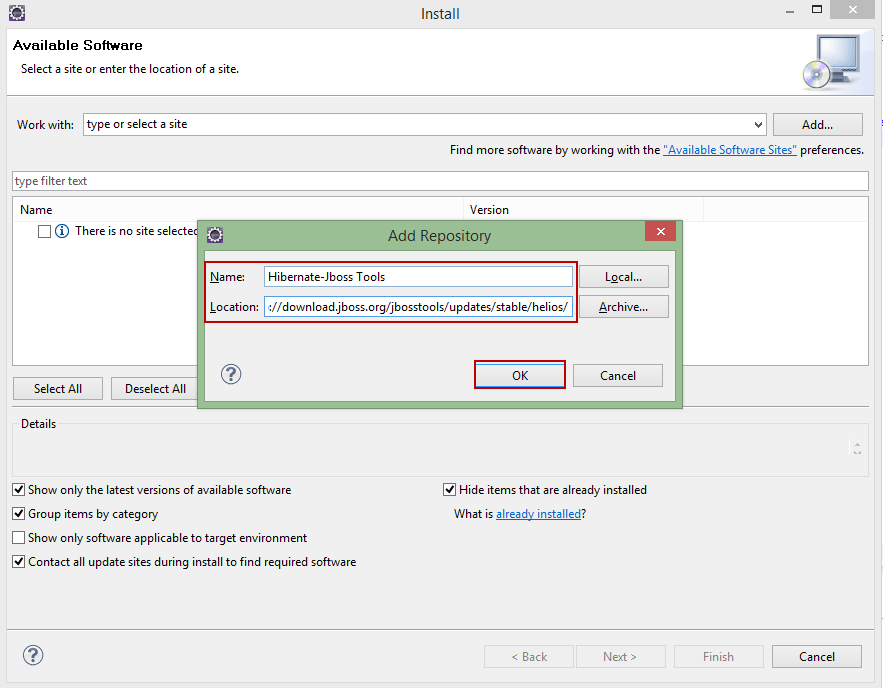
Task: Click the Local... button
Action: coord(624,276)
